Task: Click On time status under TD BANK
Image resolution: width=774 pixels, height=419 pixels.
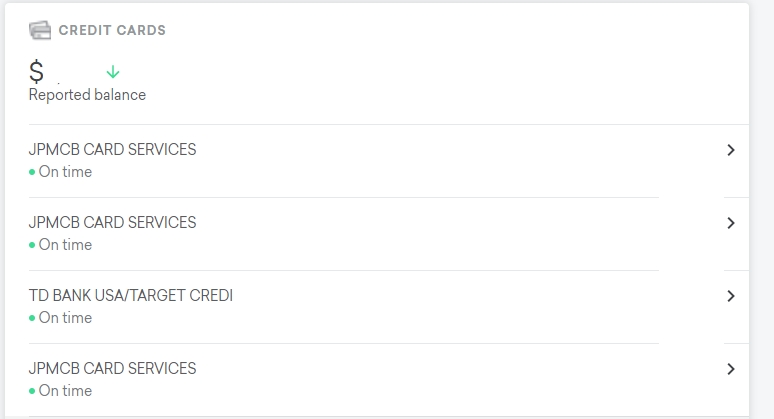Action: click(x=65, y=318)
